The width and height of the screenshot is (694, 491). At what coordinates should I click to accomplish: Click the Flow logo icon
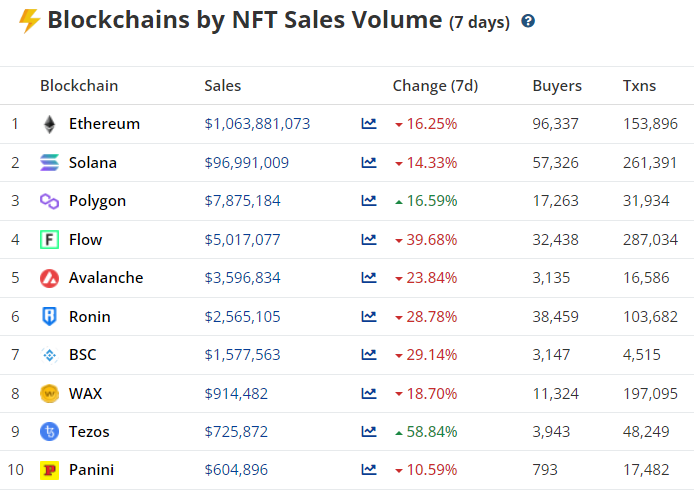click(49, 240)
